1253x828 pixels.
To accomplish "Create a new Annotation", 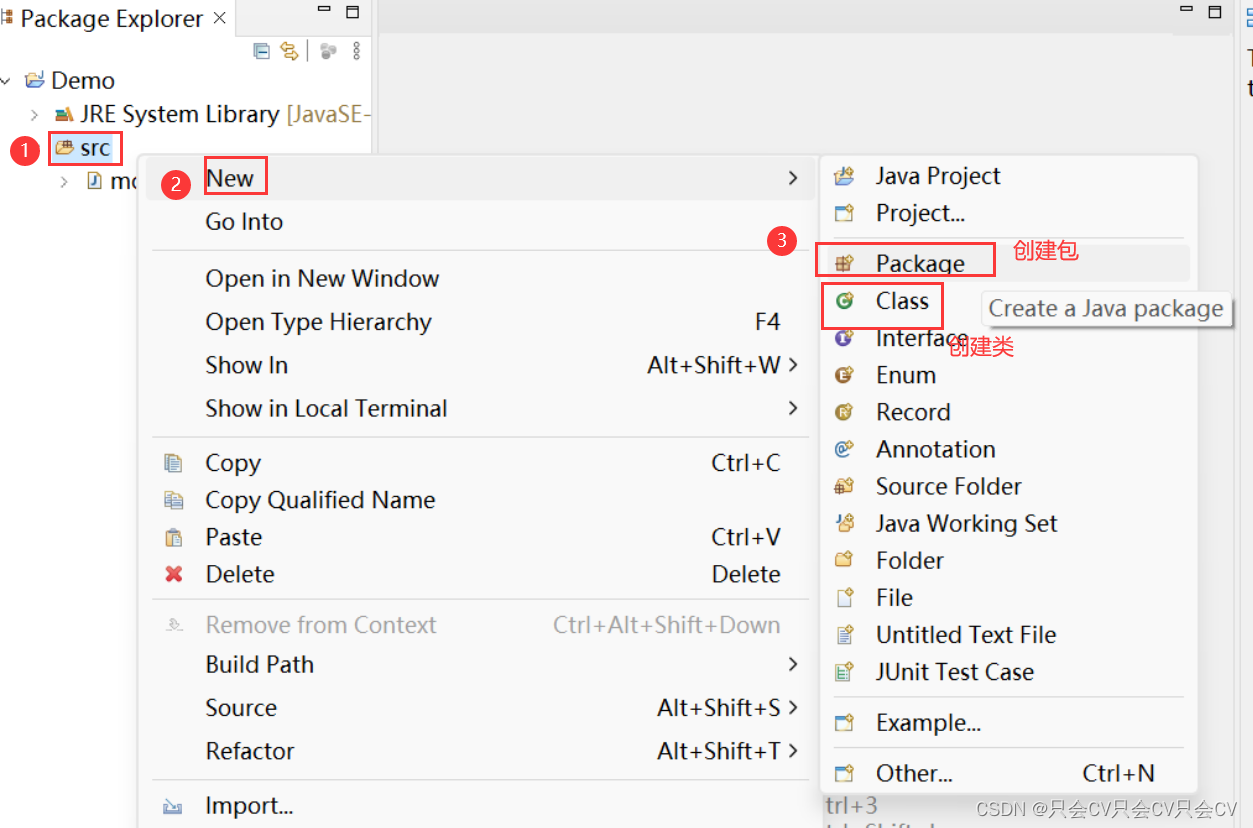I will [x=935, y=448].
